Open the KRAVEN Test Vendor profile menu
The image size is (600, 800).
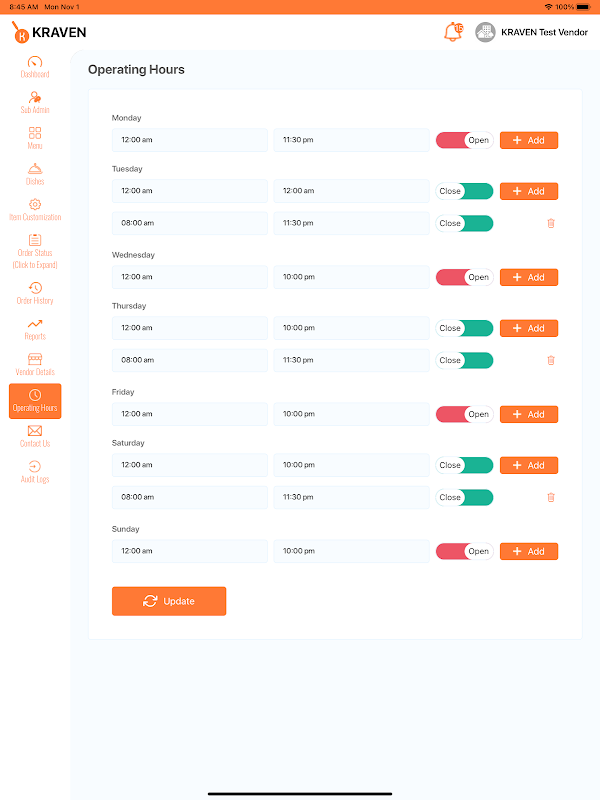(531, 32)
